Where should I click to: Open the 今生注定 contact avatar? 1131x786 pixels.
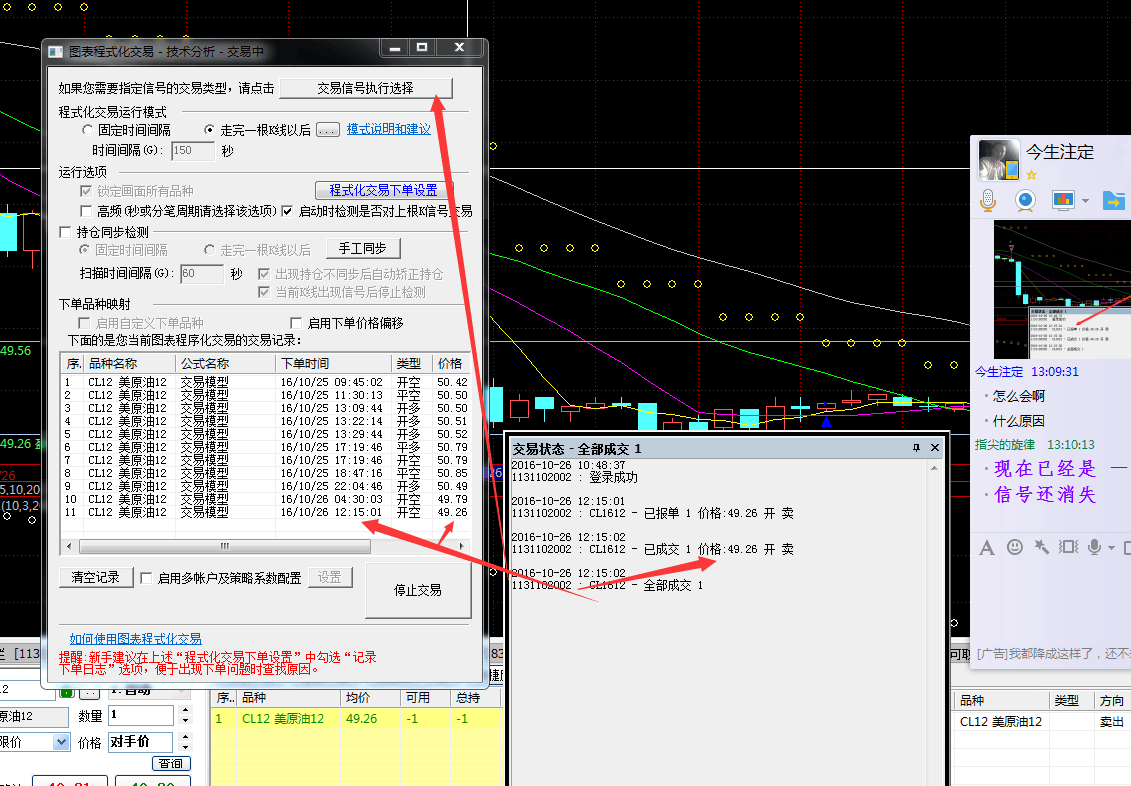(x=998, y=160)
